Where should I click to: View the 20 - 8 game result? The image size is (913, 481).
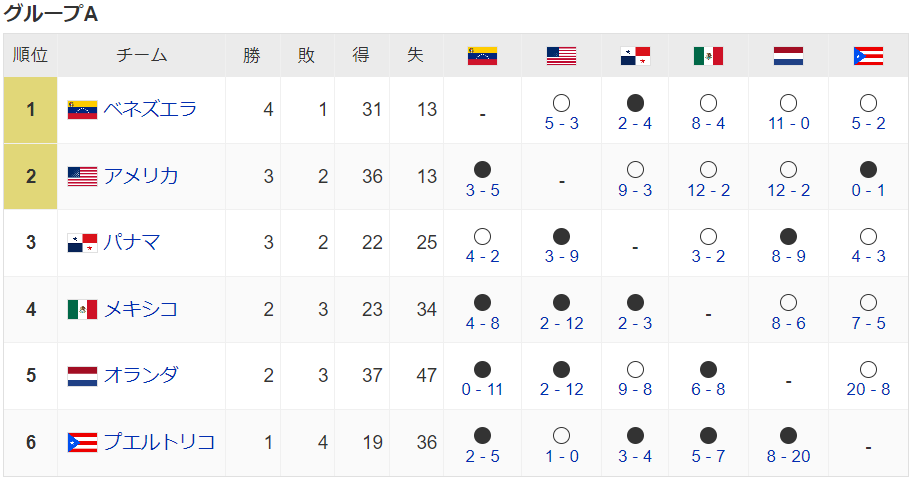[867, 390]
